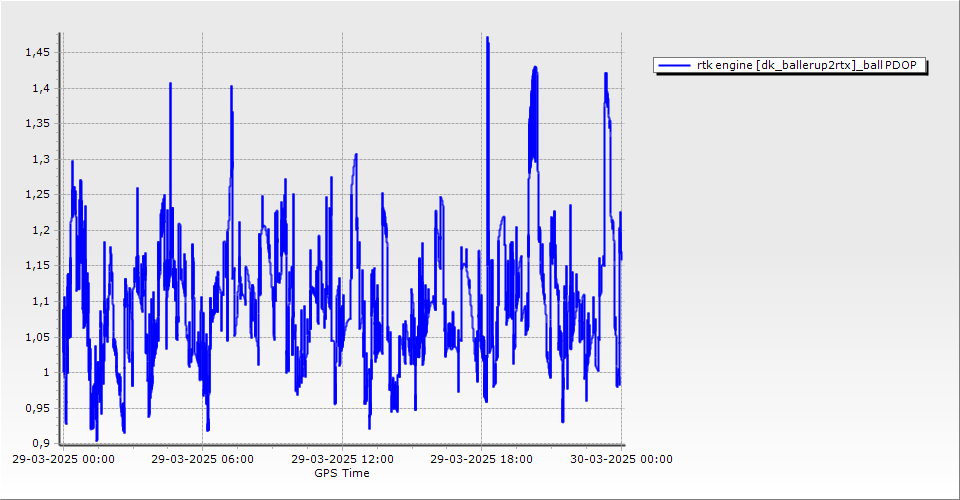Click y-axis value '0,9'

point(41,443)
